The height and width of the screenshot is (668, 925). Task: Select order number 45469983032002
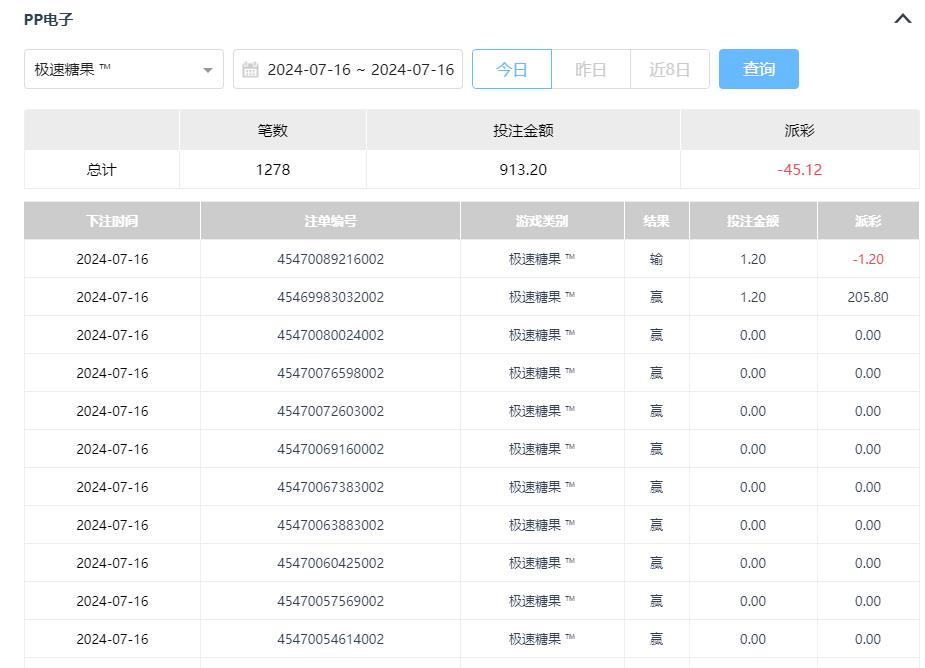[330, 297]
